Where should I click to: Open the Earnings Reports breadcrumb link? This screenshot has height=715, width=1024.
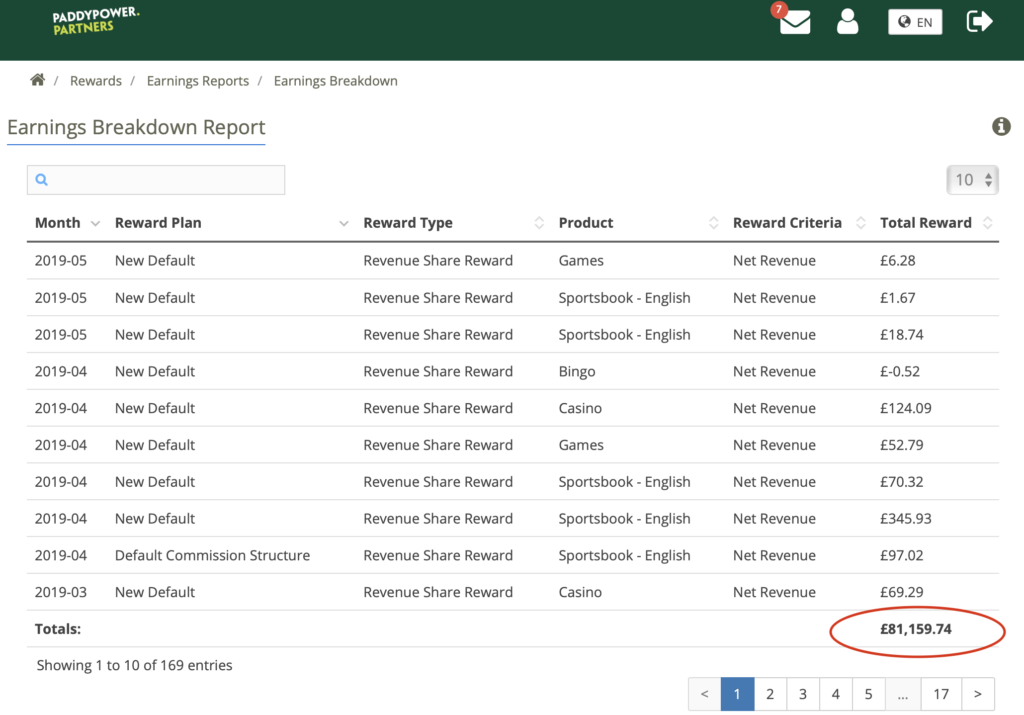(198, 81)
